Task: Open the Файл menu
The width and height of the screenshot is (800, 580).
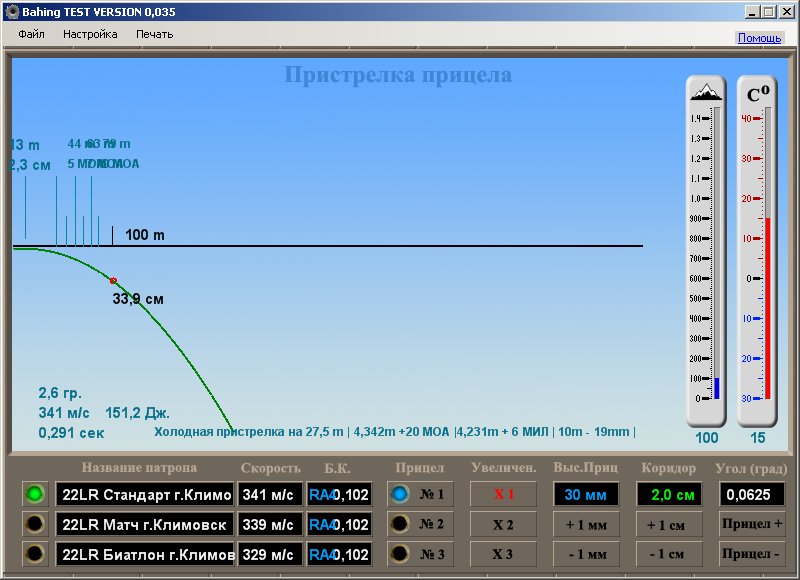Action: (x=31, y=34)
